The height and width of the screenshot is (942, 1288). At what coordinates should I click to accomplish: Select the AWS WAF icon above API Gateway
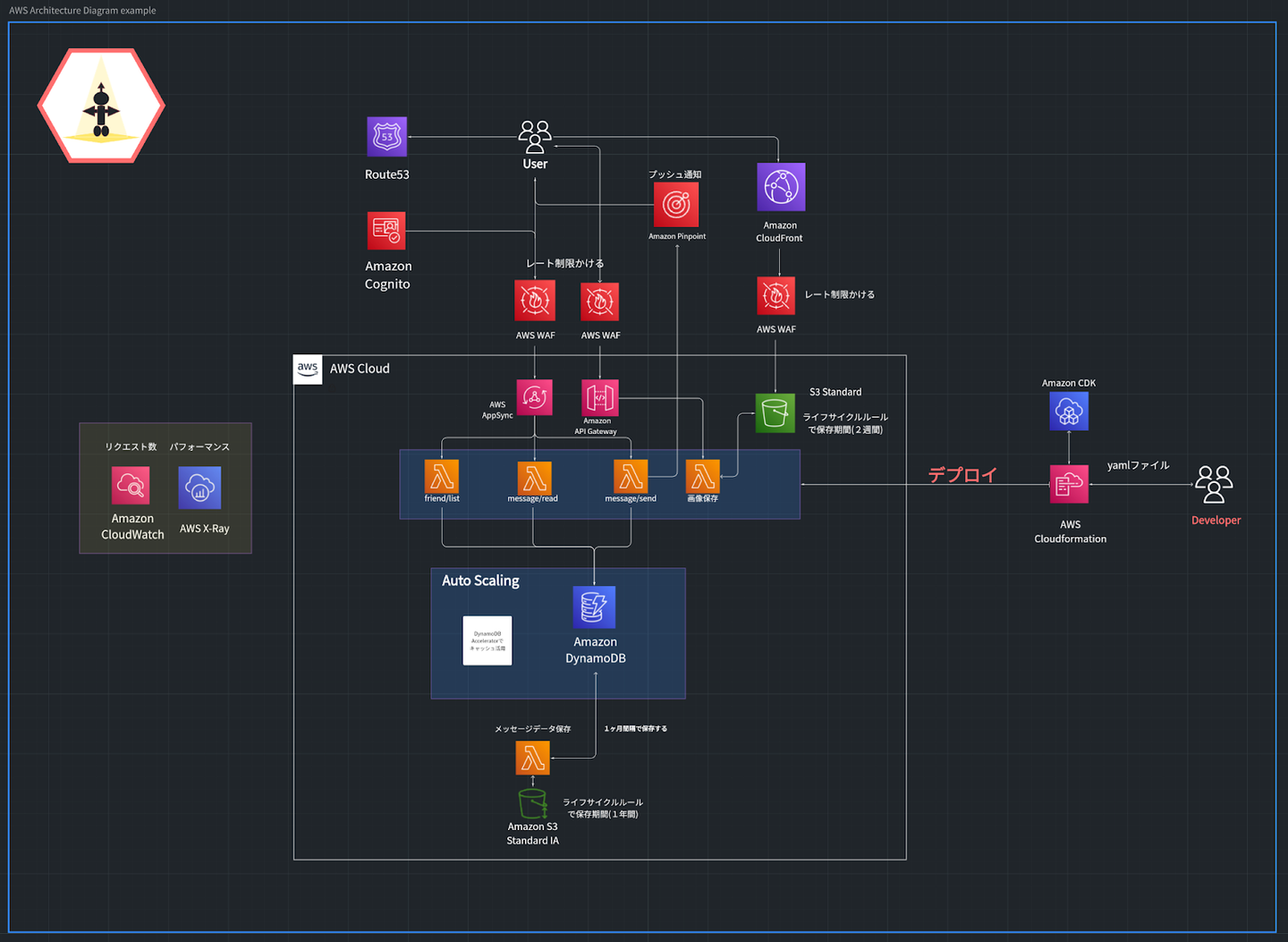click(x=599, y=301)
